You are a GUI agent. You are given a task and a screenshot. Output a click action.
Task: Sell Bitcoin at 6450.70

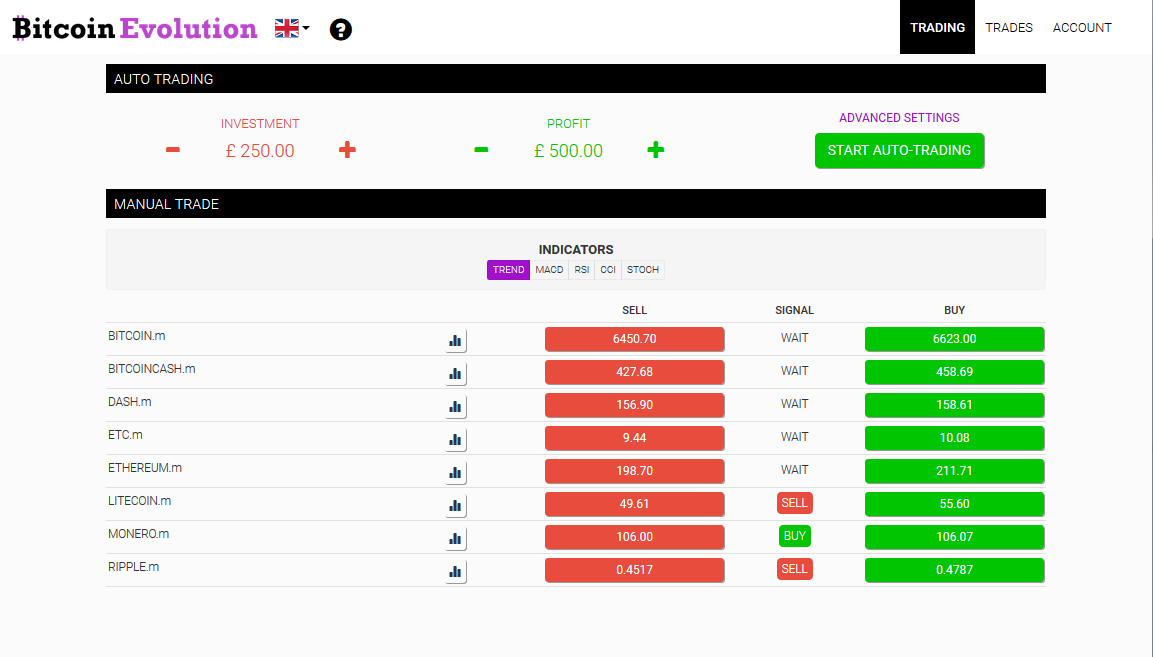634,339
